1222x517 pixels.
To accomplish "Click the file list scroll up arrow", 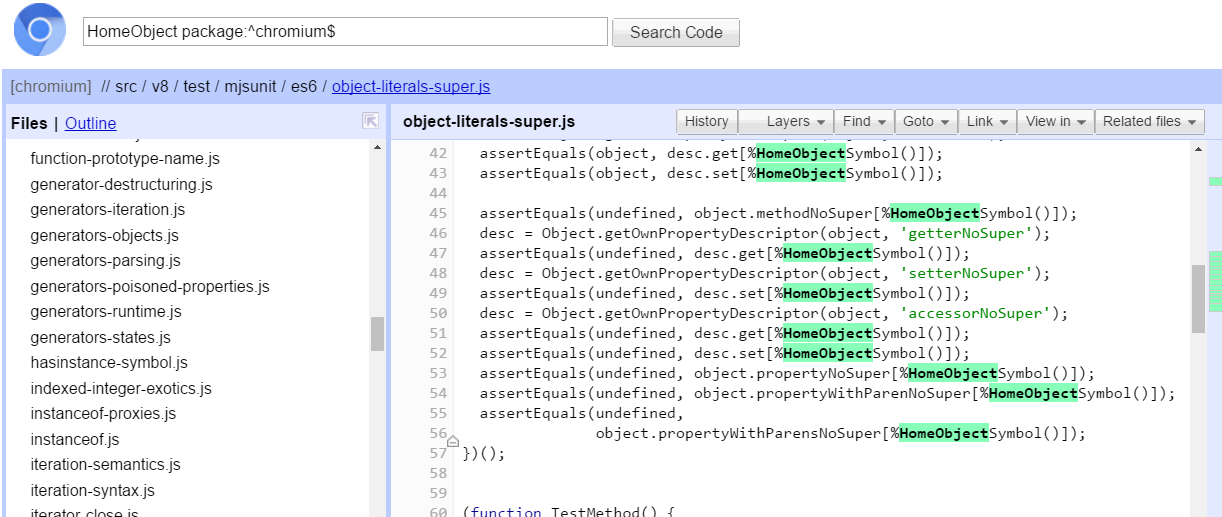I will click(x=377, y=148).
